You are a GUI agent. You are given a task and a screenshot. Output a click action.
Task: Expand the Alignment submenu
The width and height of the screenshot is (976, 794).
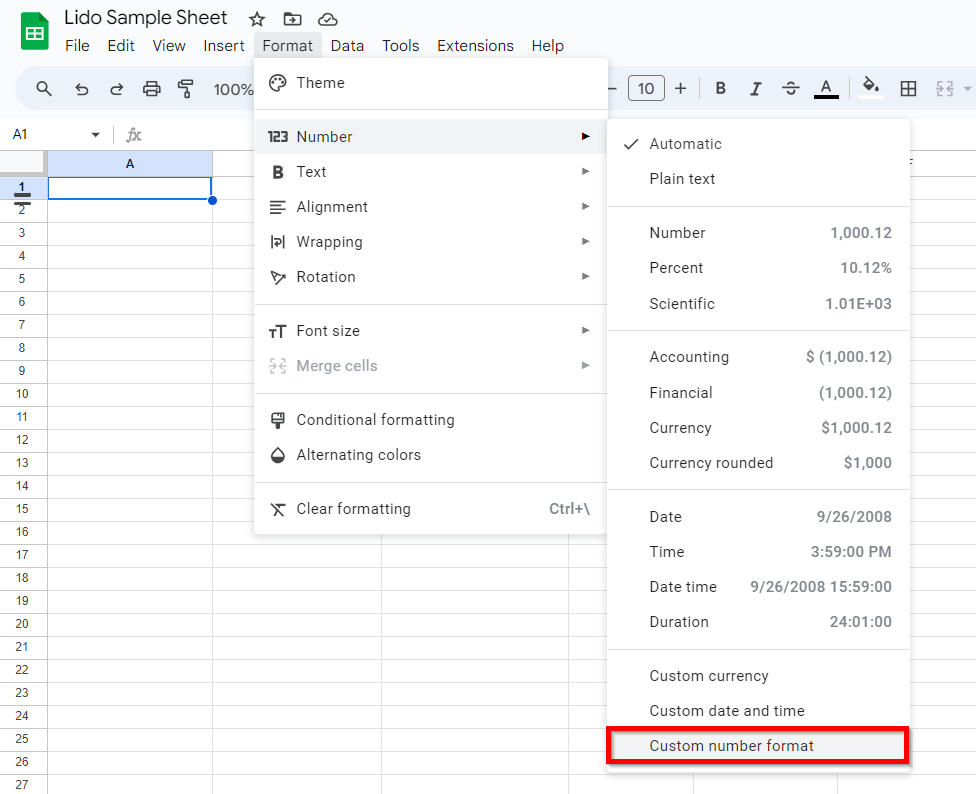pos(431,207)
